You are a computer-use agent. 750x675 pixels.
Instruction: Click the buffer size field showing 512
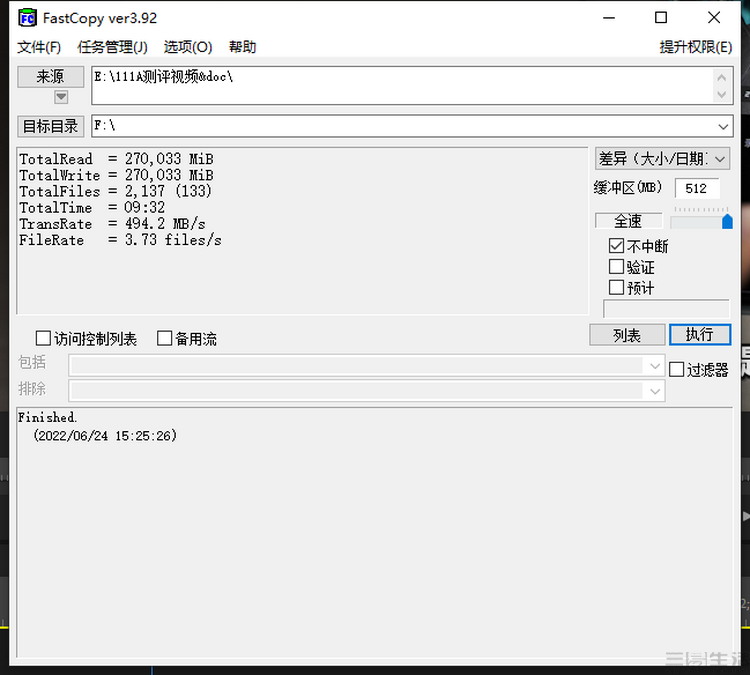696,188
